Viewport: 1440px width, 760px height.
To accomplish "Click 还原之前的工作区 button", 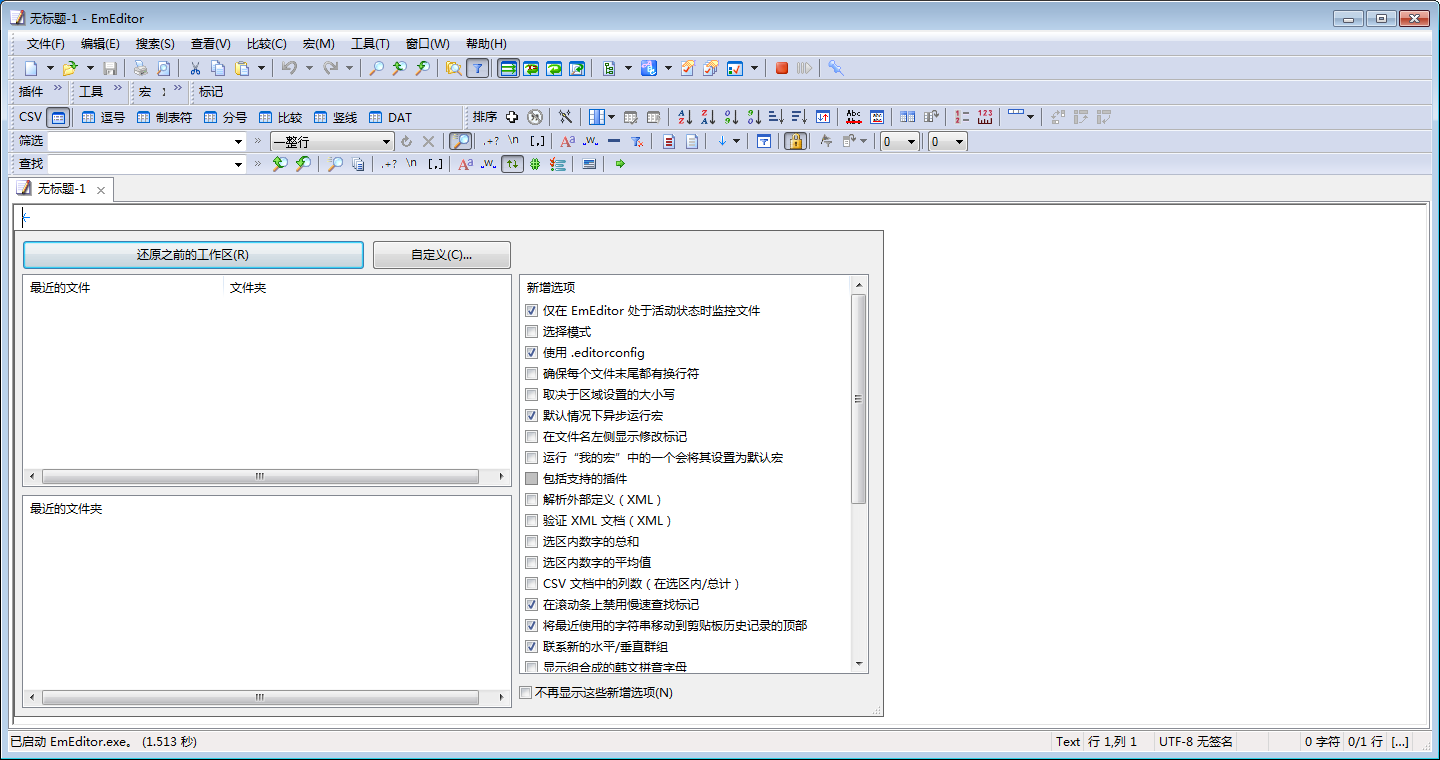I will coord(193,255).
